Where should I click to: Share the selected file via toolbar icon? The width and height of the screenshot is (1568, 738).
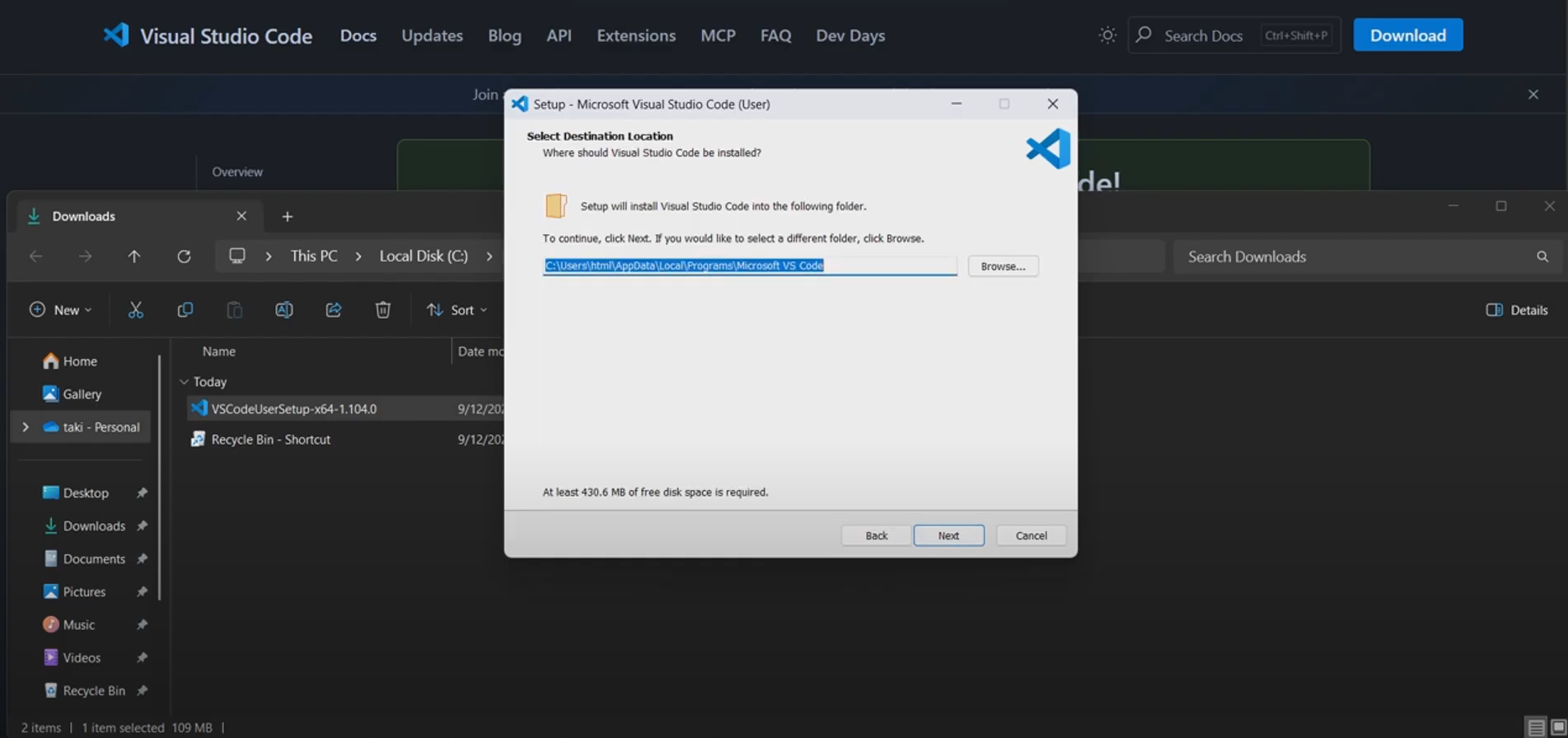(x=334, y=310)
